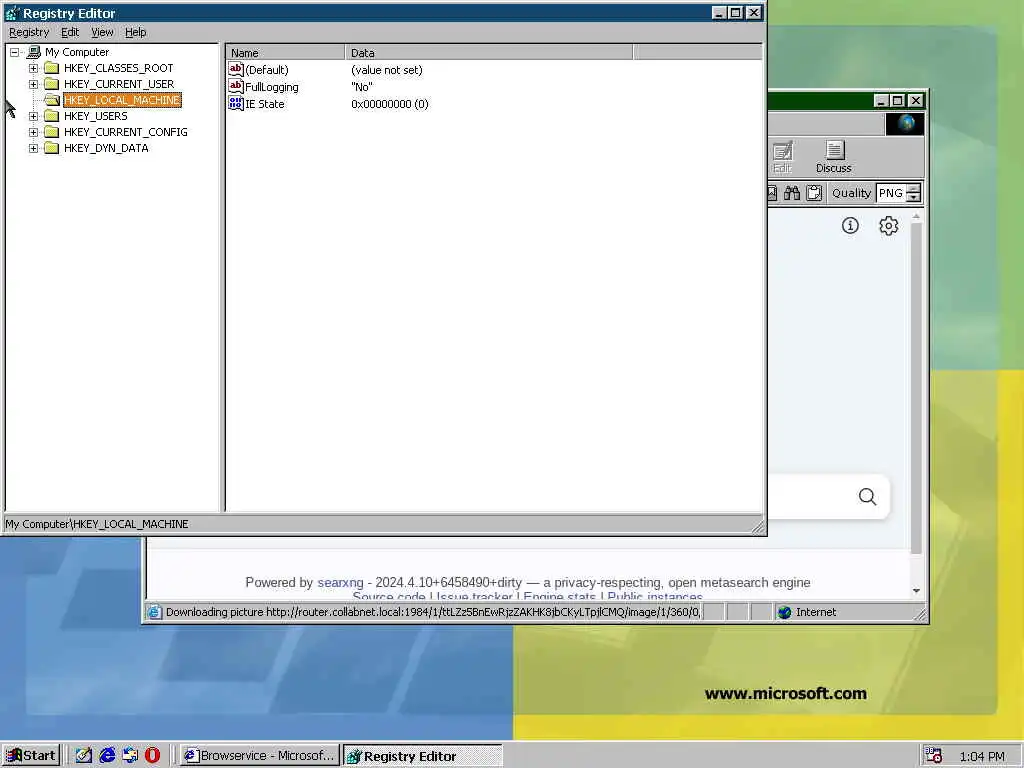Click the task scheduler tray icon
1024x768 pixels.
click(x=934, y=756)
